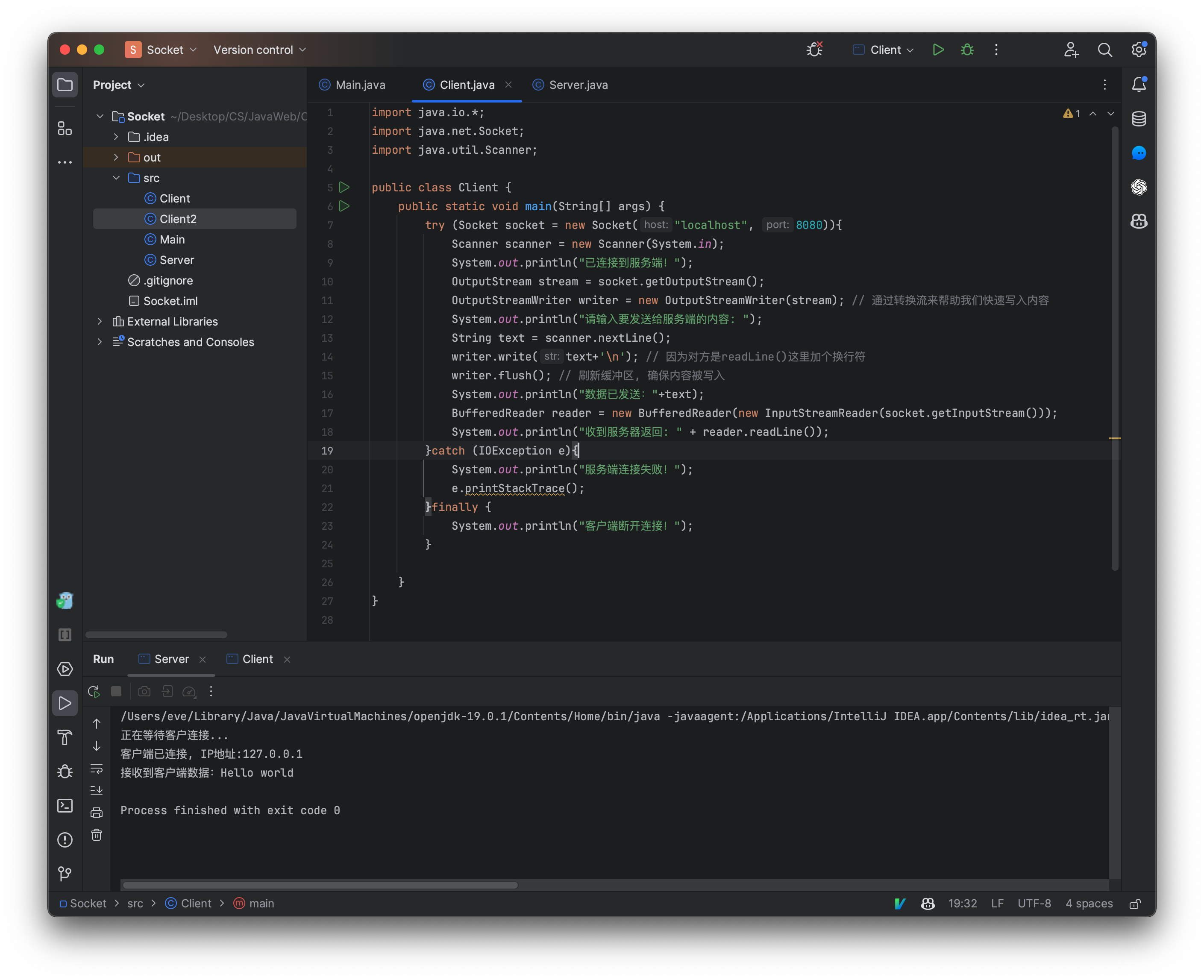Toggle the editor read-only lock in status bar
1204x980 pixels.
coord(1134,904)
